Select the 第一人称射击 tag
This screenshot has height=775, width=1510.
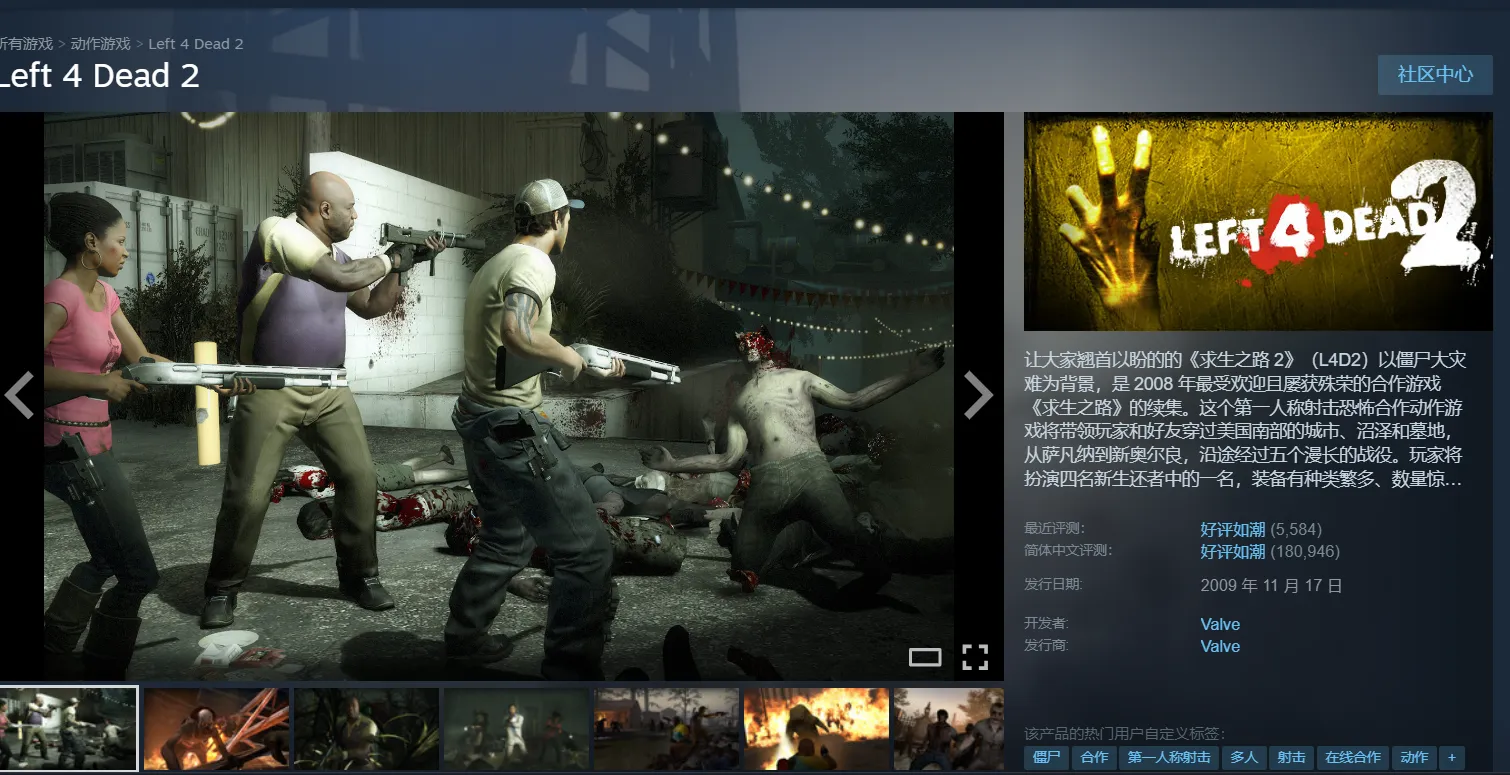(1169, 758)
